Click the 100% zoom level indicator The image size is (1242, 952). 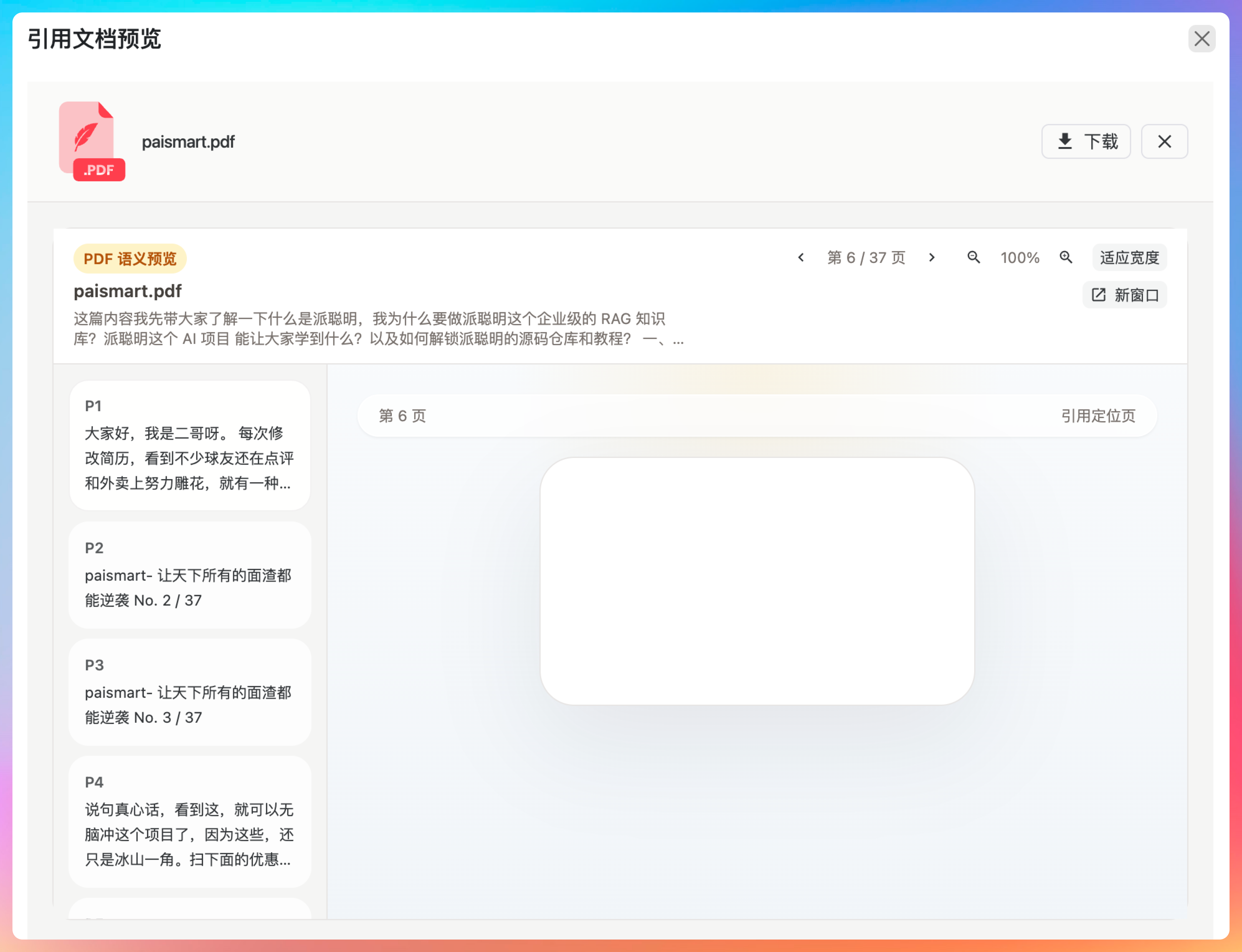tap(1019, 258)
